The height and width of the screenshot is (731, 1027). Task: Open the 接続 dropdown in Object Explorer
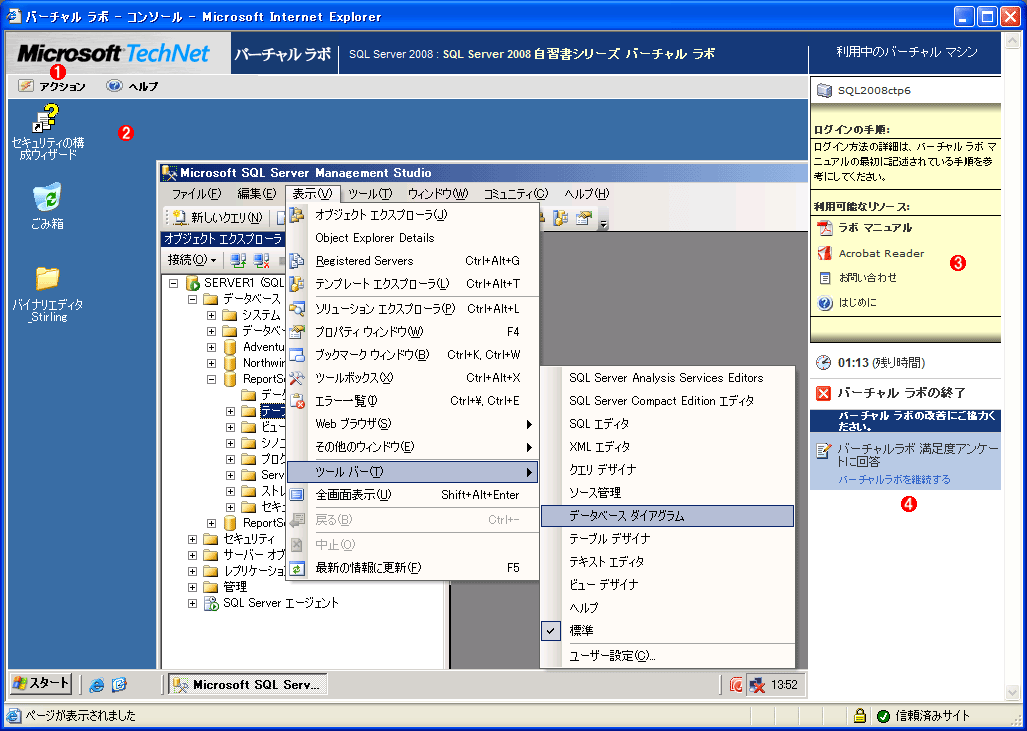[x=192, y=260]
